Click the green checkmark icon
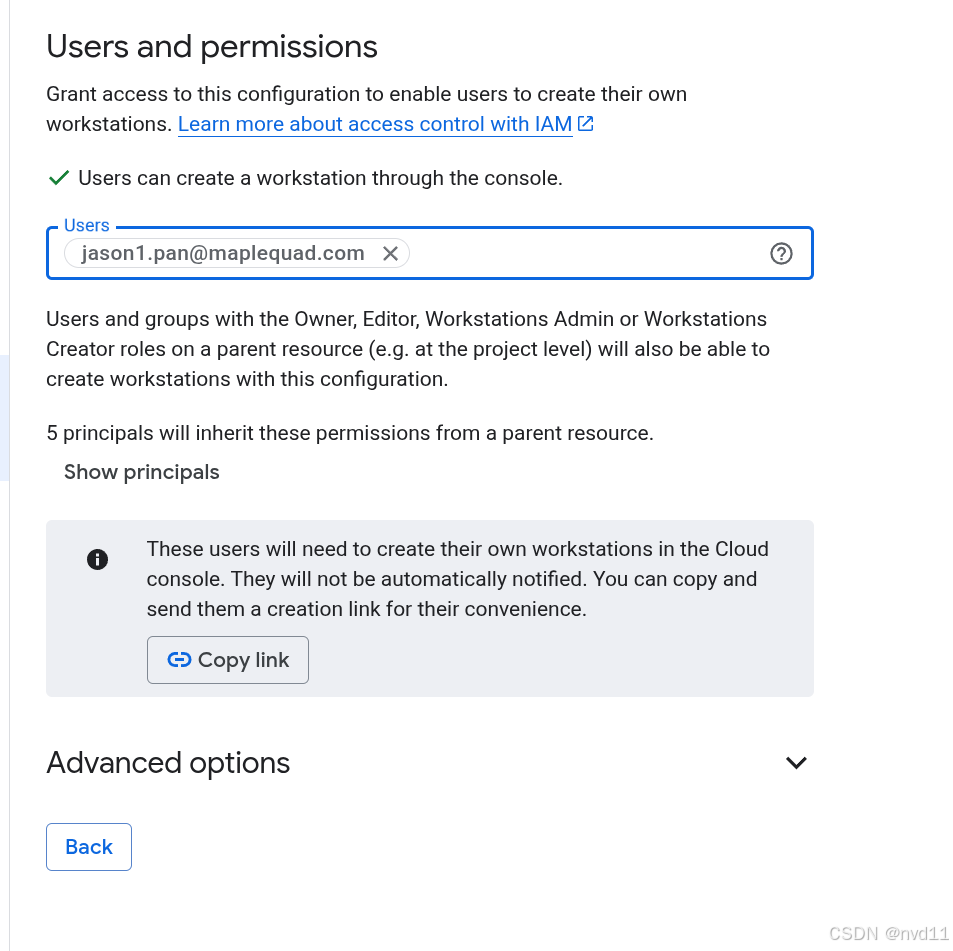This screenshot has width=953, height=951. (x=59, y=178)
